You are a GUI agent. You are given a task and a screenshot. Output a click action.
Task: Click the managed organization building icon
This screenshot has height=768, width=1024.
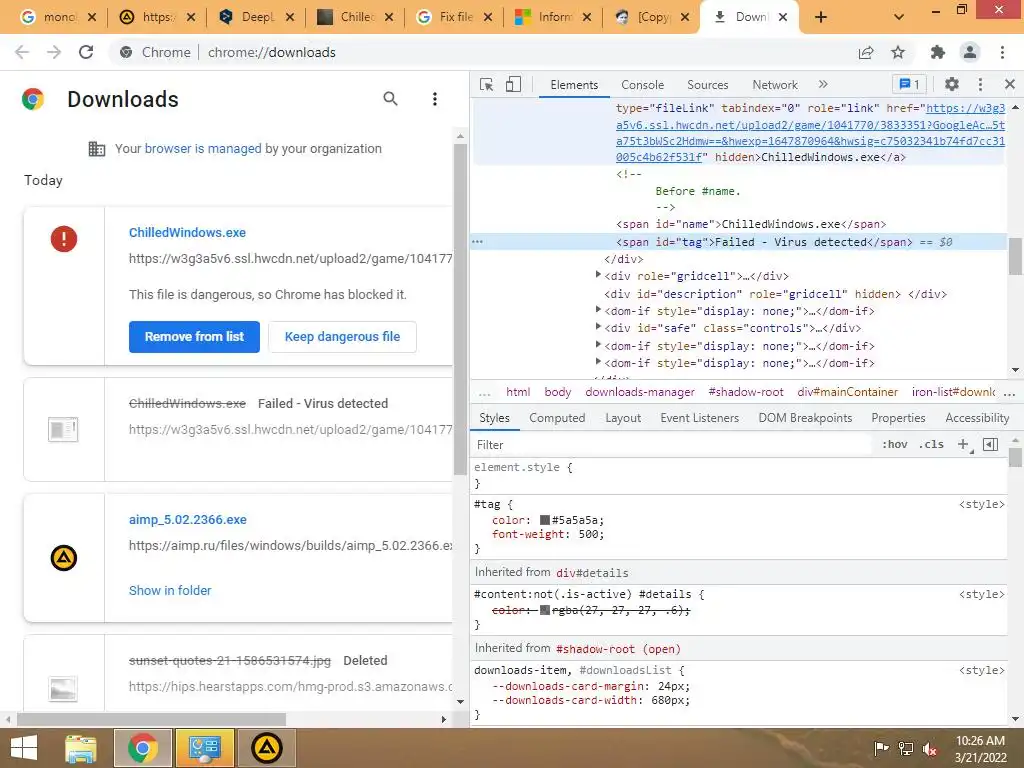coord(97,149)
